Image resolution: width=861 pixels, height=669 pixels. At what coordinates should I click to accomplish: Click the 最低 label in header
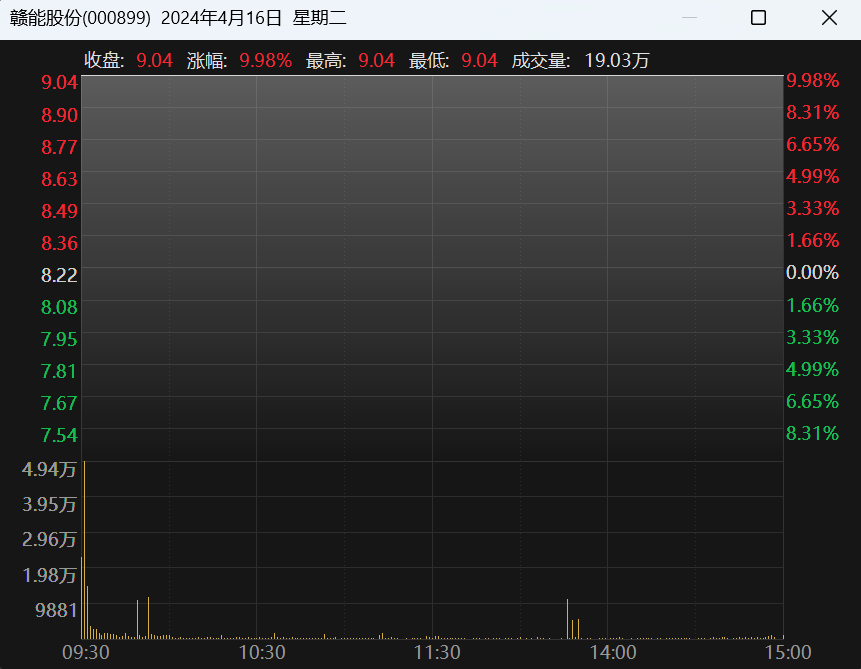429,60
